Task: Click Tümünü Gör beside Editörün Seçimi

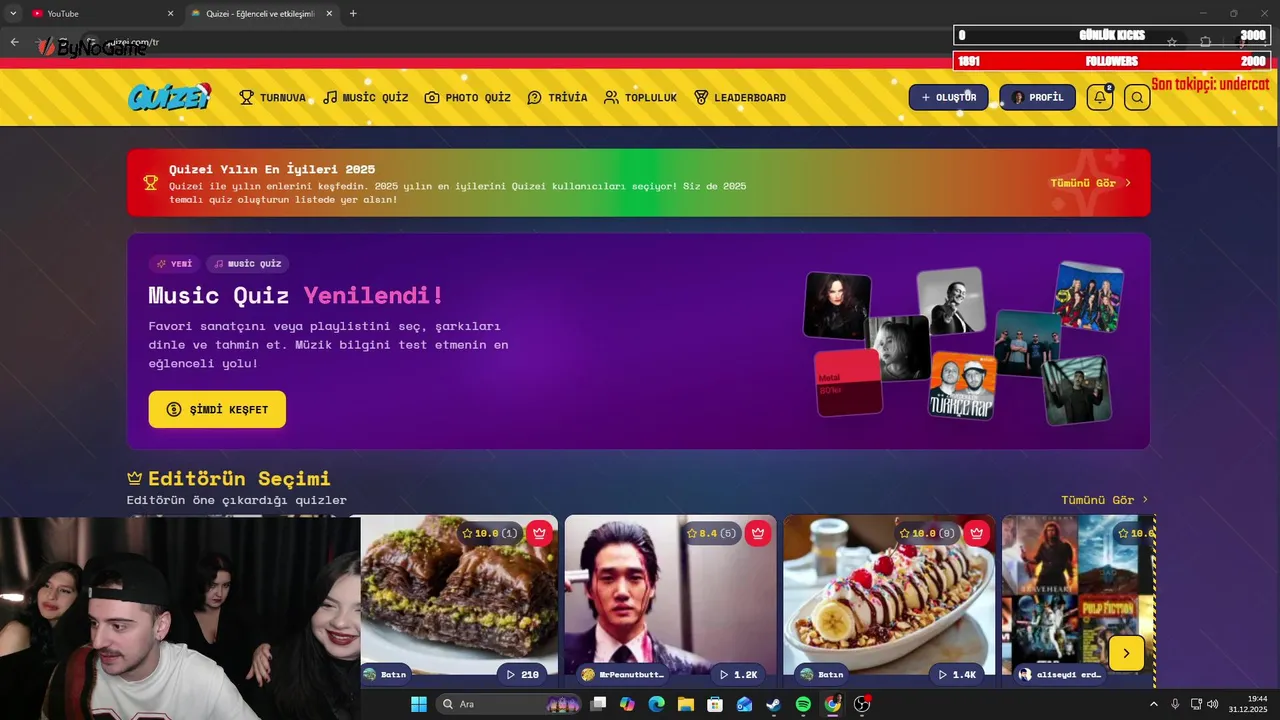Action: 1105,500
